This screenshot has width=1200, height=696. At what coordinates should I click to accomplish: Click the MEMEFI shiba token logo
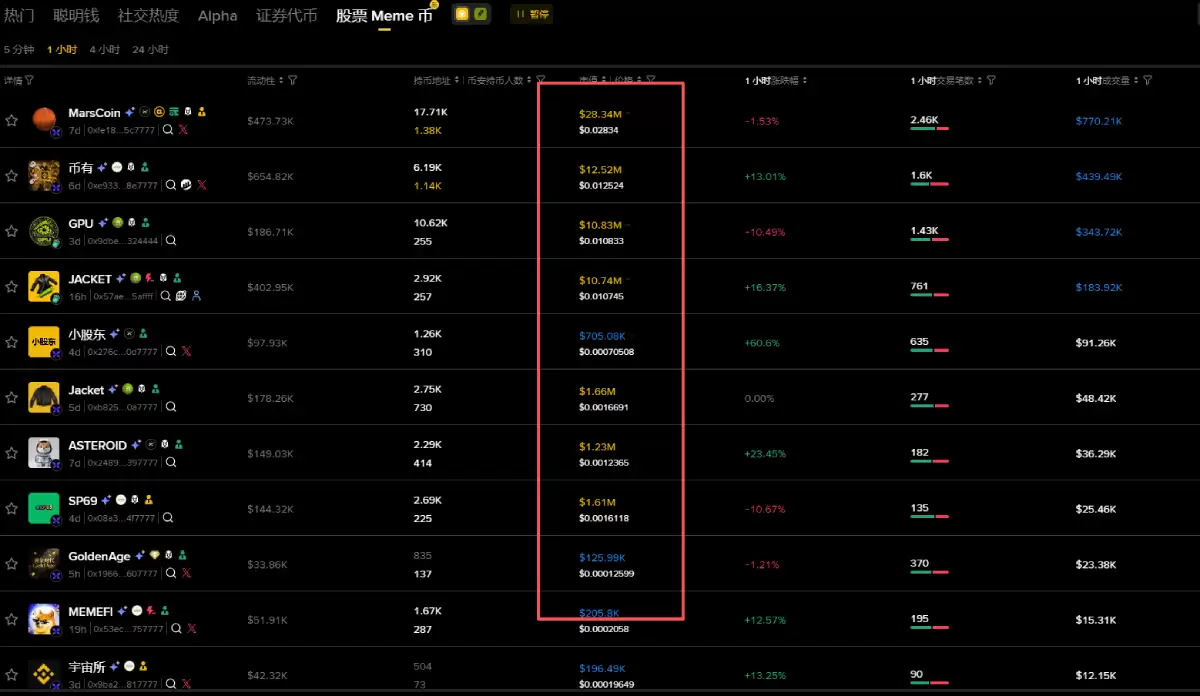44,619
